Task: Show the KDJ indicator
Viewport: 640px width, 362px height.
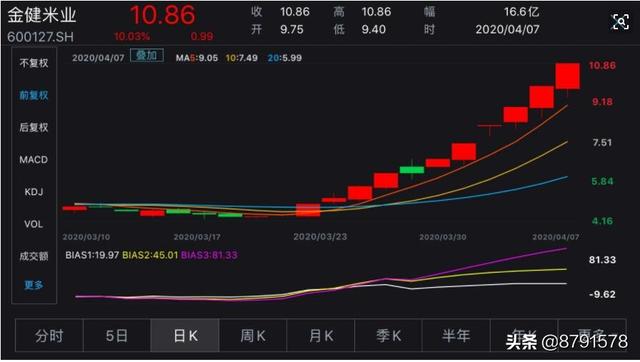Action: point(34,192)
